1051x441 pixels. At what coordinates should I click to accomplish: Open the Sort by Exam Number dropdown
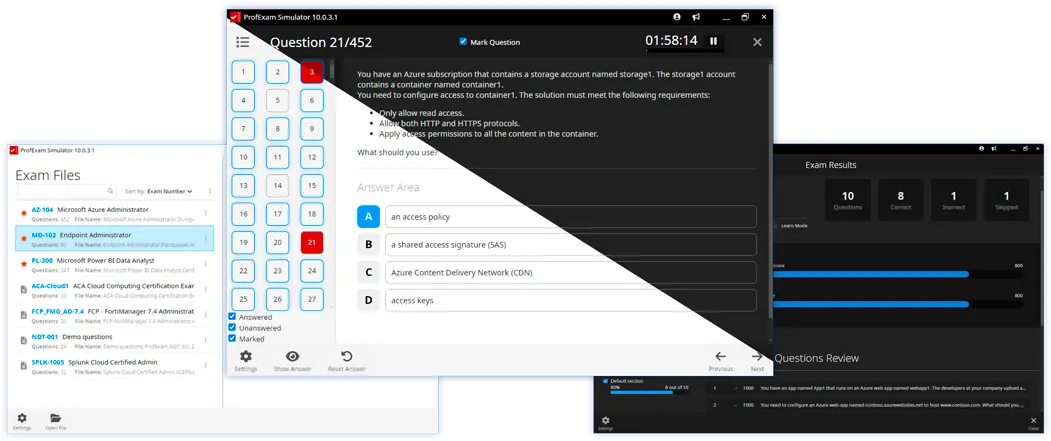(170, 191)
